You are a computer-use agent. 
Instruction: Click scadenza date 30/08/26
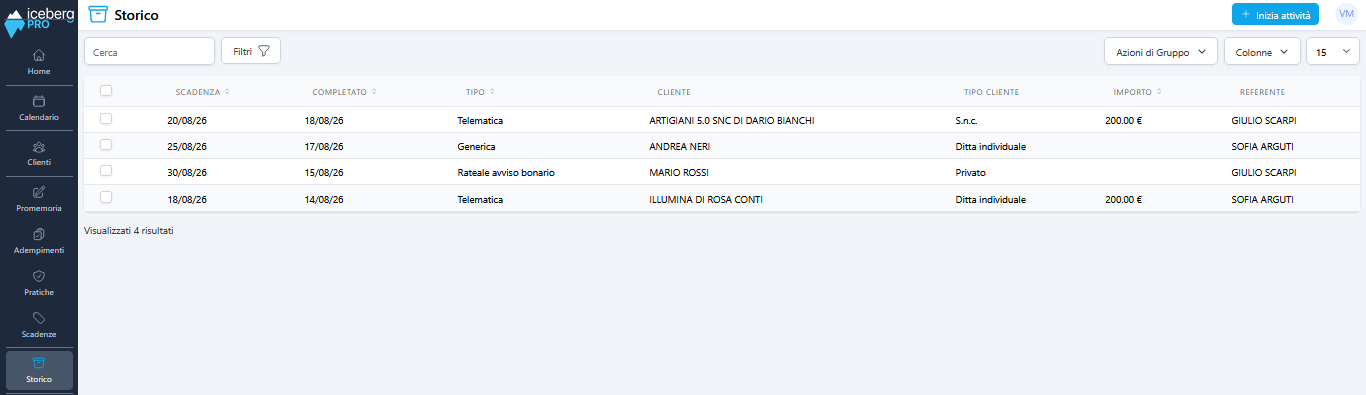click(187, 172)
